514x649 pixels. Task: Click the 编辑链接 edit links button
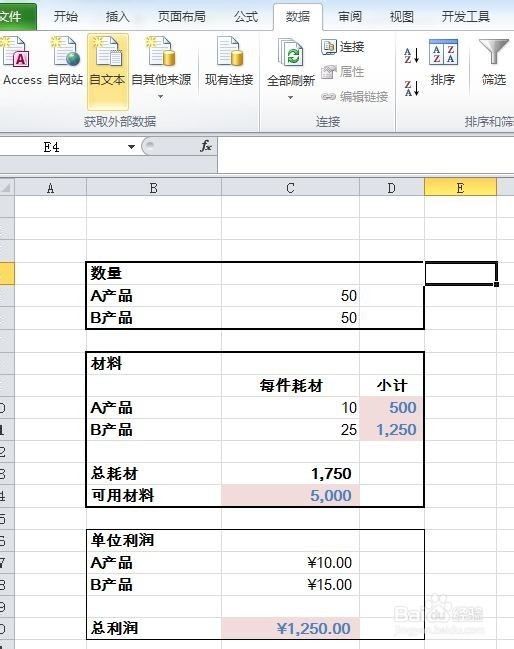click(354, 97)
